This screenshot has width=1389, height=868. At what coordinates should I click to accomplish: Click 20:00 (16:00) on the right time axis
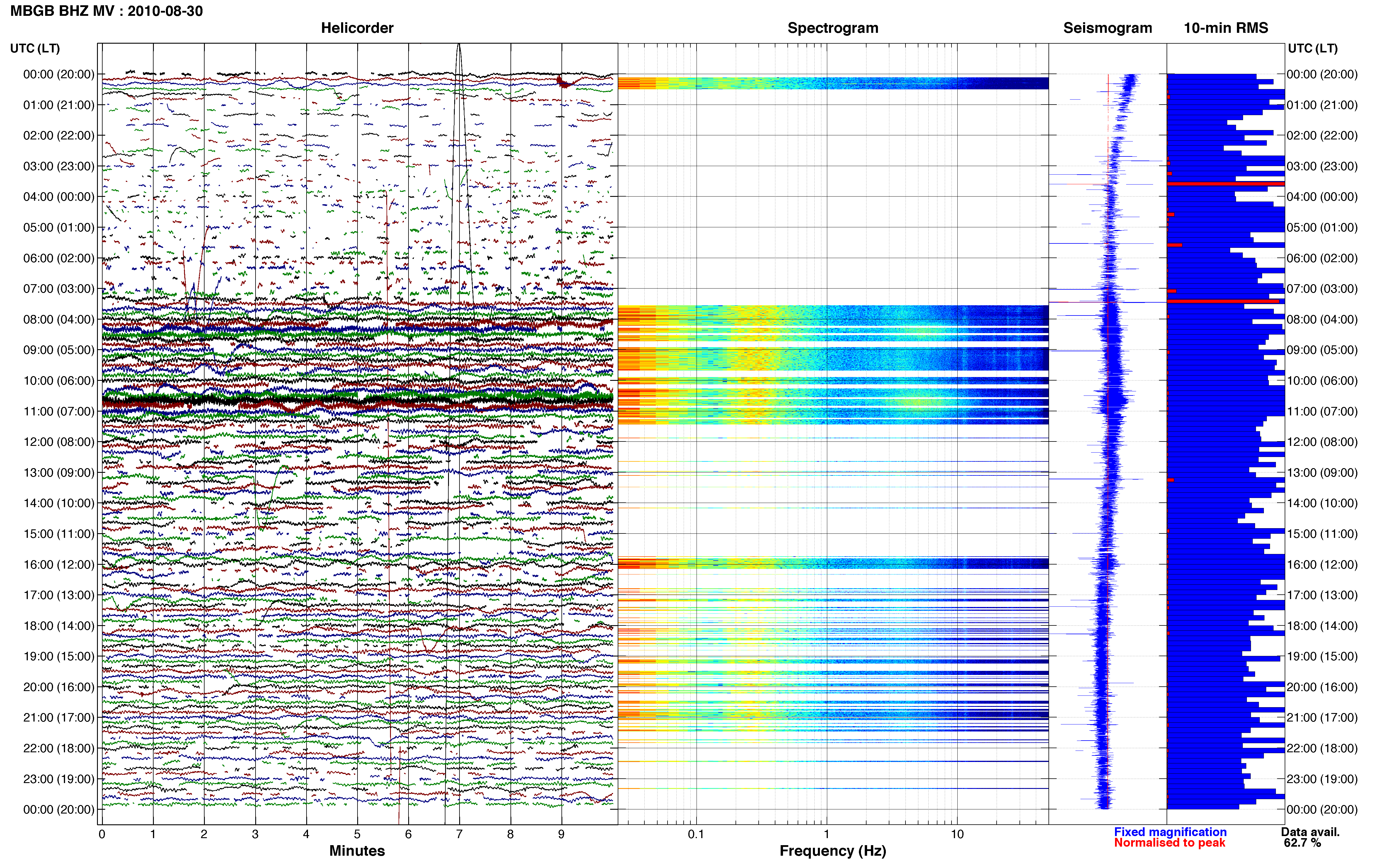tap(1322, 687)
